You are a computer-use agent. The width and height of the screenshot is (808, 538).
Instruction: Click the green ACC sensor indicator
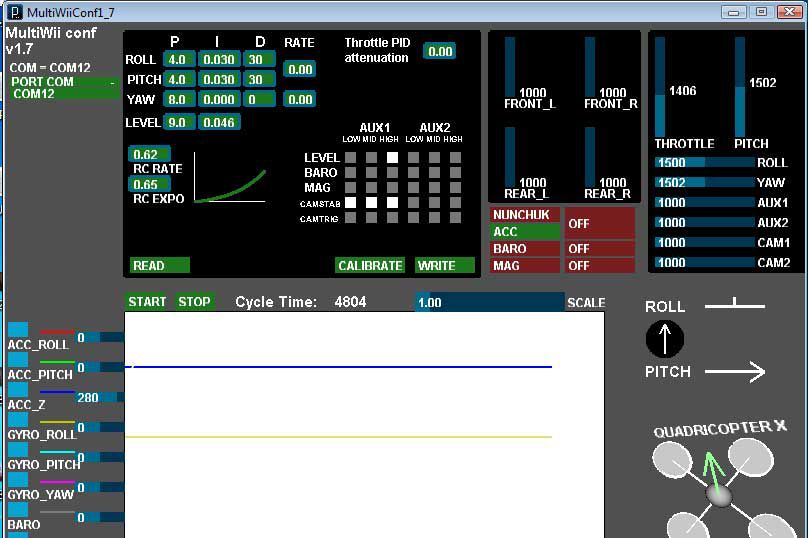coord(525,232)
